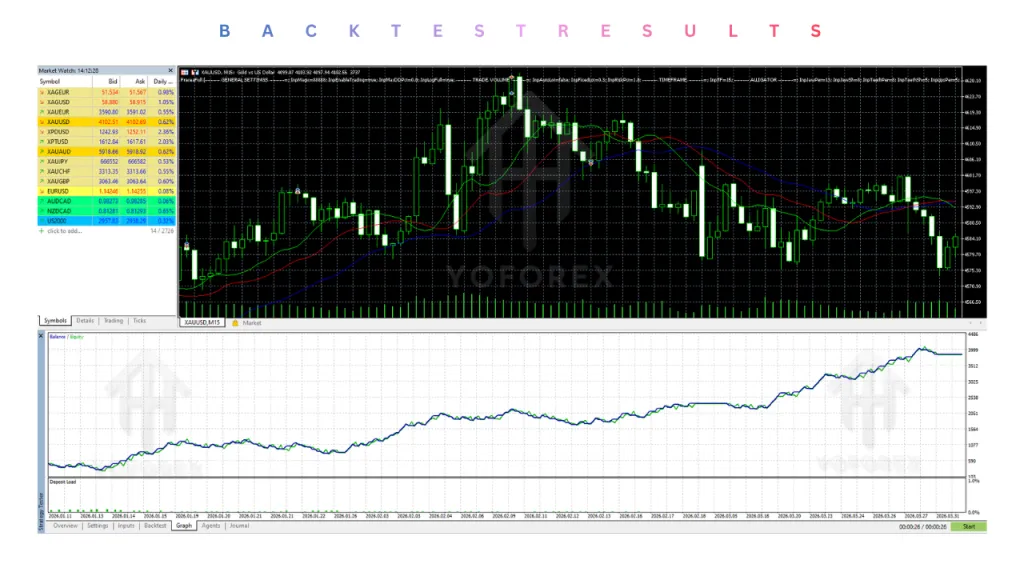Select the XPTUSD symbol row
This screenshot has width=1024, height=576.
click(x=106, y=142)
